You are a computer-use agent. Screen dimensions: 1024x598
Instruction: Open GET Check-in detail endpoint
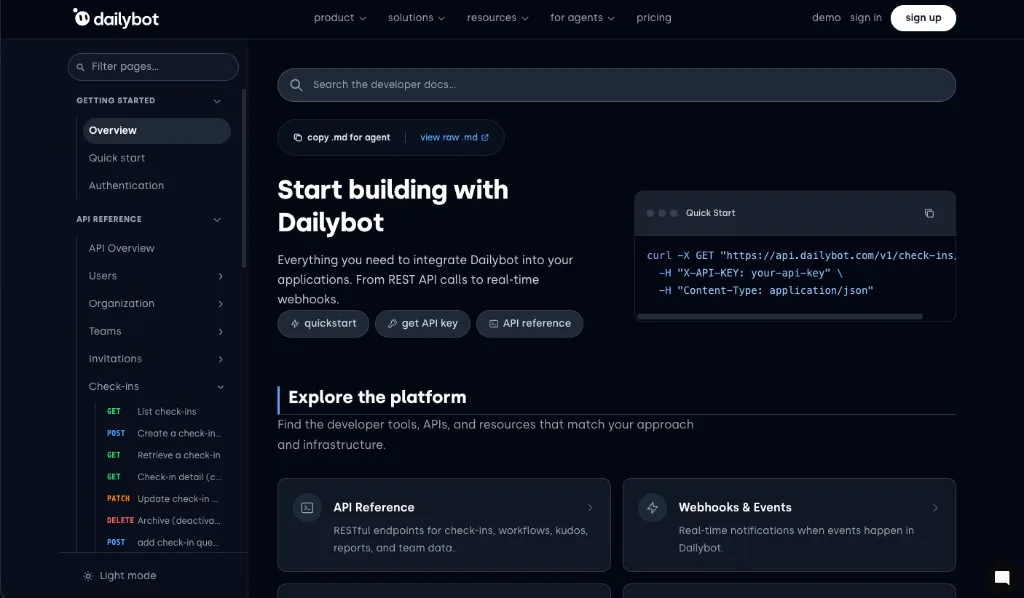[163, 477]
